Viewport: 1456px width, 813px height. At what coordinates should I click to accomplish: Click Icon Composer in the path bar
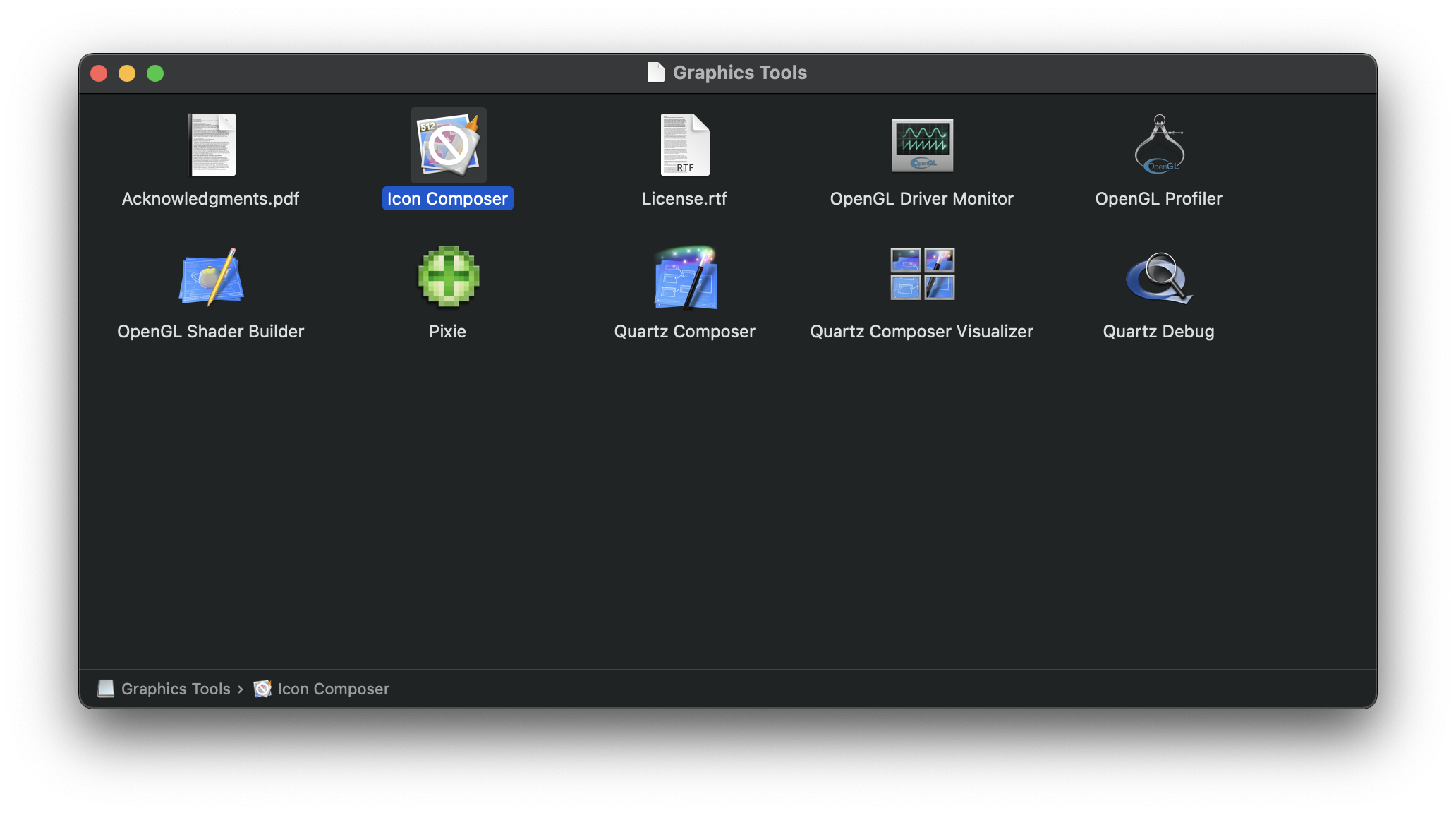coord(333,689)
